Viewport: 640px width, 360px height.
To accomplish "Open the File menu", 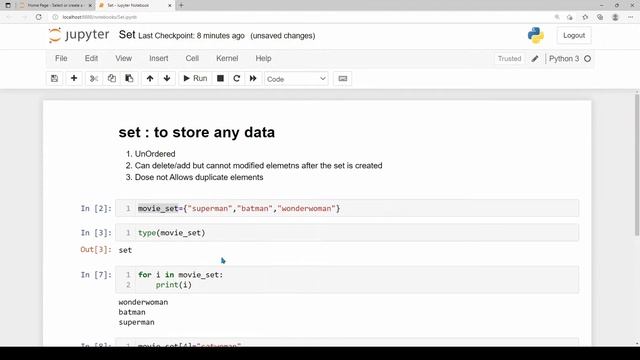I will tap(61, 58).
